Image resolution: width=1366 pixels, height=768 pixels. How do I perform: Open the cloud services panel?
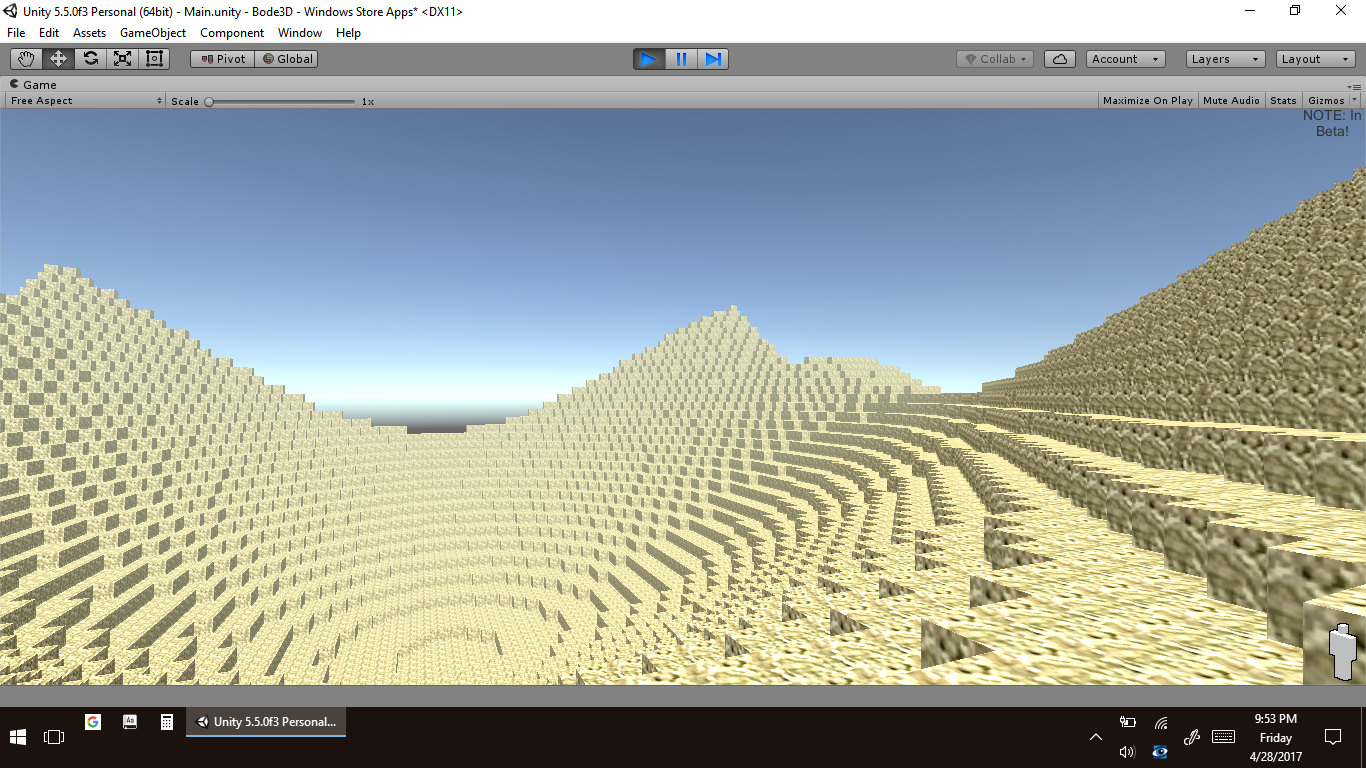pos(1059,59)
